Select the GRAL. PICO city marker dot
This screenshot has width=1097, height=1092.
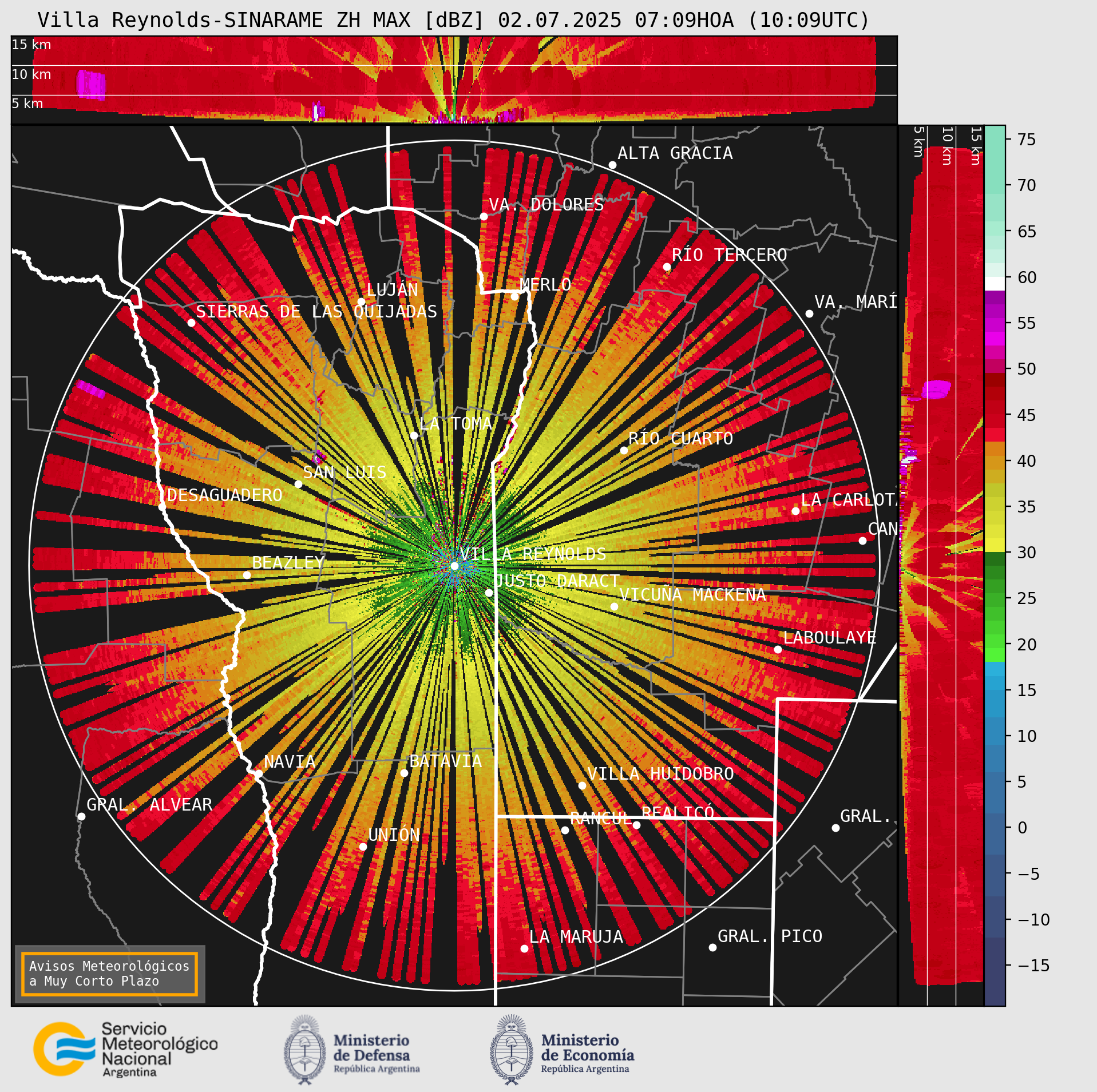712,947
